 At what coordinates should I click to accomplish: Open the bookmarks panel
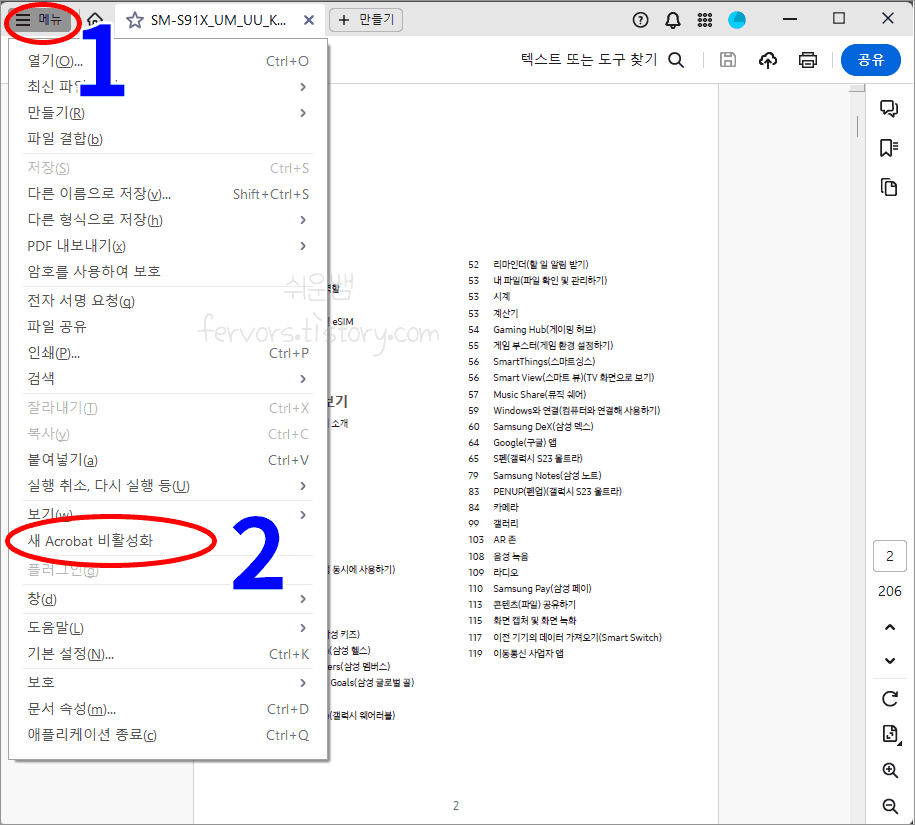(x=889, y=147)
